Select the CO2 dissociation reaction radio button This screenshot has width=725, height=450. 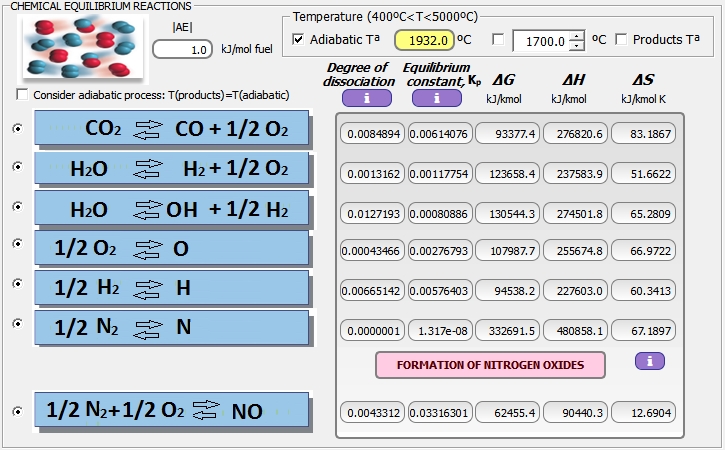click(x=17, y=129)
